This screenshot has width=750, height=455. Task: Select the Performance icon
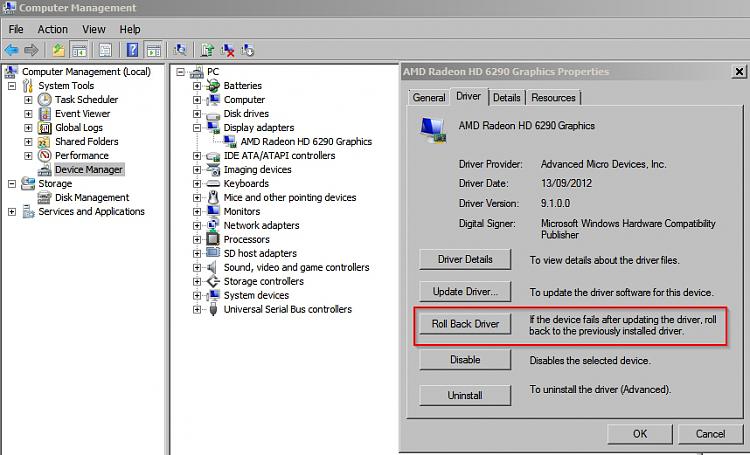[44, 155]
